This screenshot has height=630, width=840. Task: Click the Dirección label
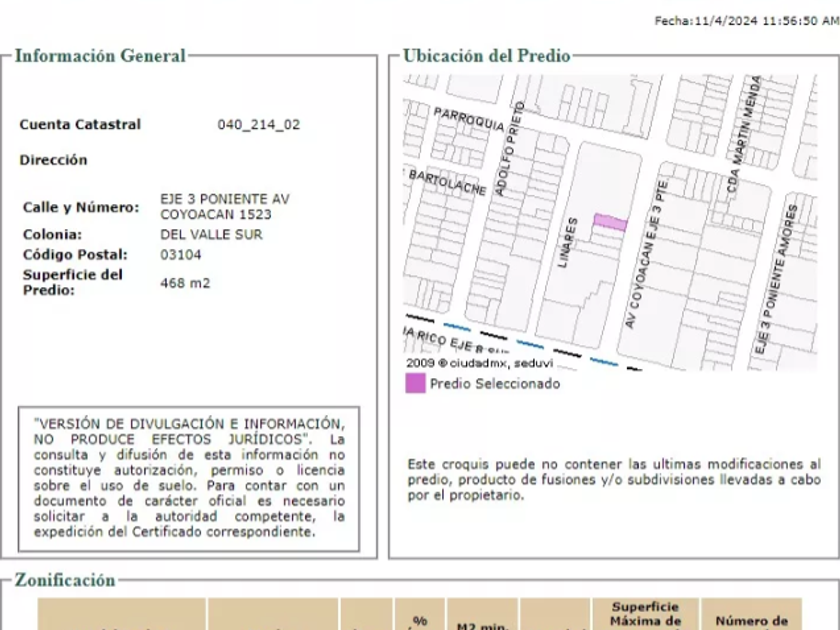54,160
